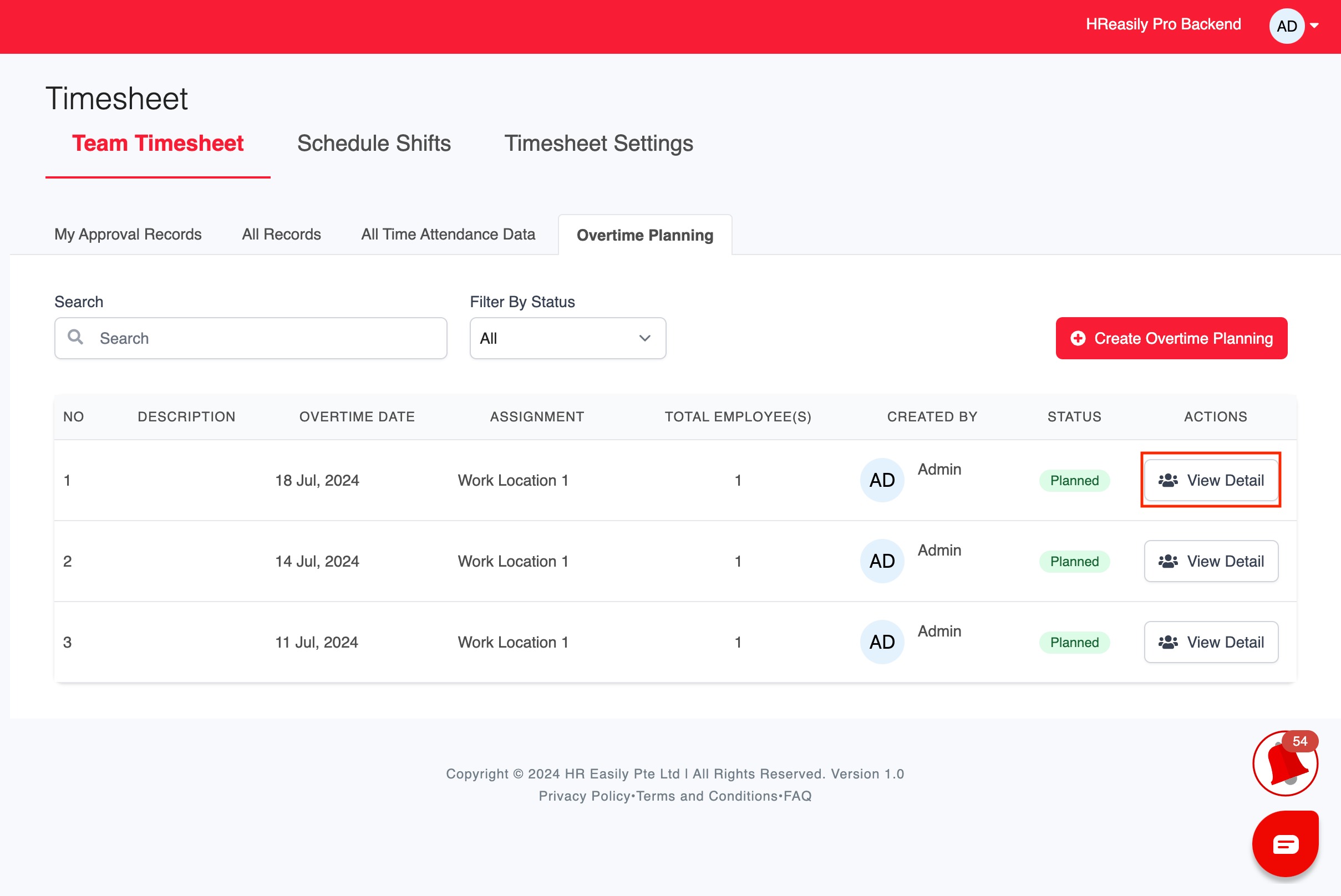This screenshot has width=1341, height=896.
Task: Go to All Time Attendance Data tab
Action: click(448, 235)
